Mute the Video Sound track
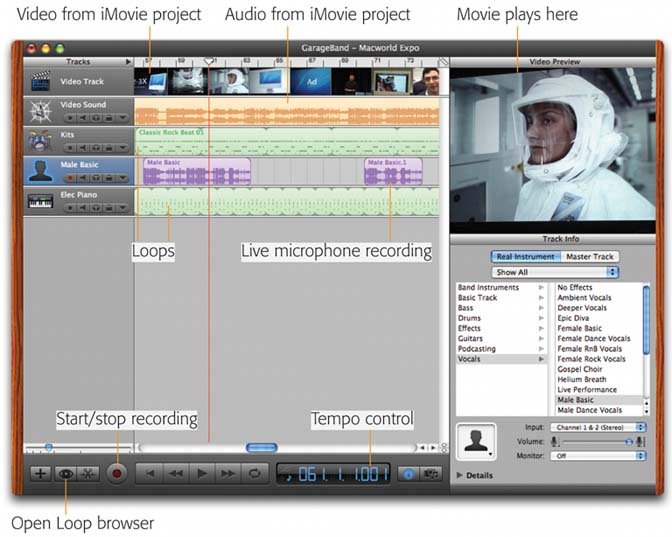Image resolution: width=672 pixels, height=537 pixels. pos(83,118)
